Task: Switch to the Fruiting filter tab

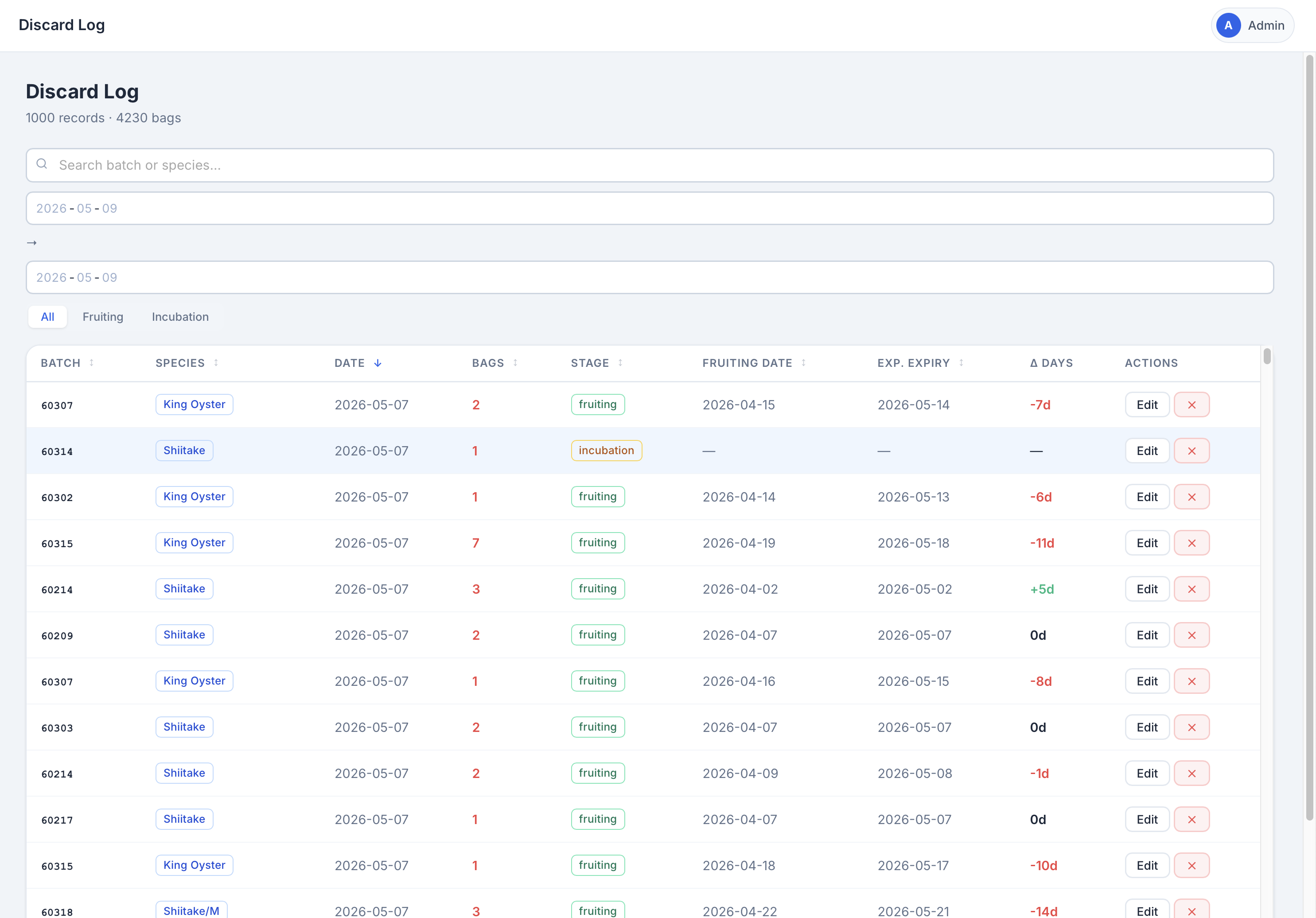Action: pyautogui.click(x=103, y=317)
